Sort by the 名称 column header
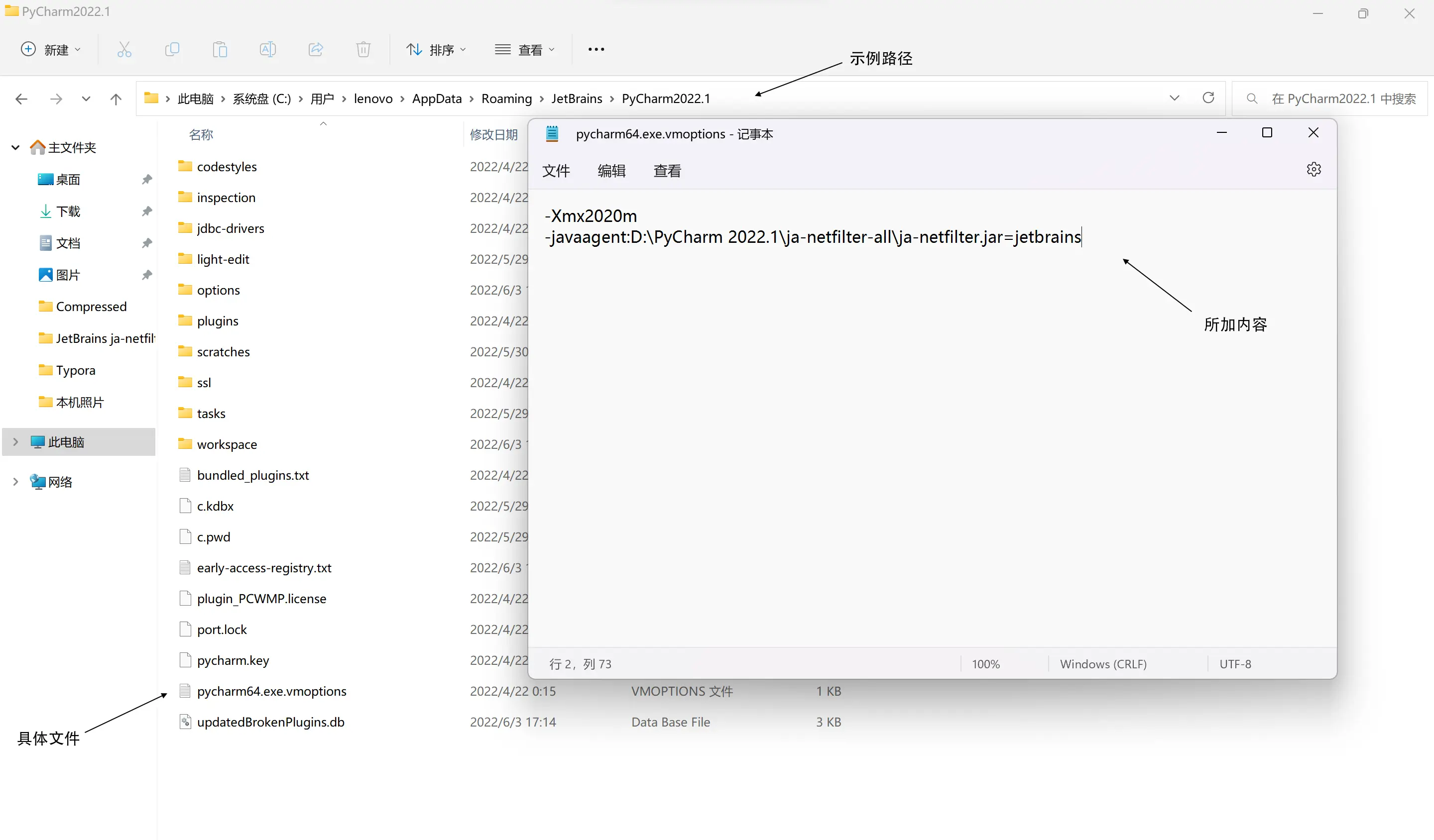This screenshot has height=840, width=1434. 201,135
